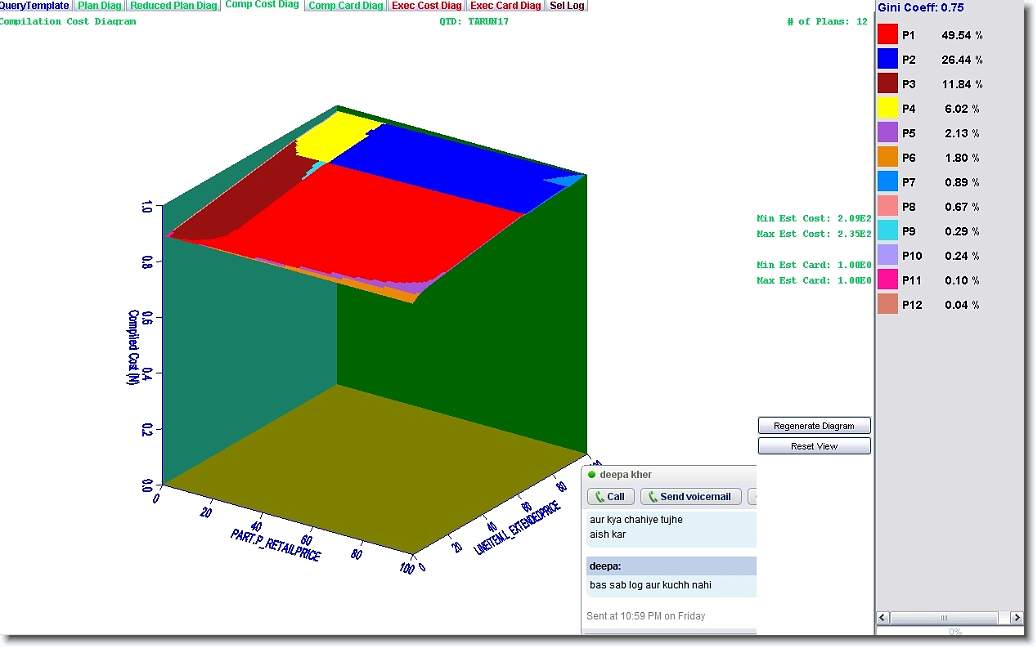Viewport: 1036px width, 647px height.
Task: Select the red P1 plan color swatch
Action: coord(888,35)
